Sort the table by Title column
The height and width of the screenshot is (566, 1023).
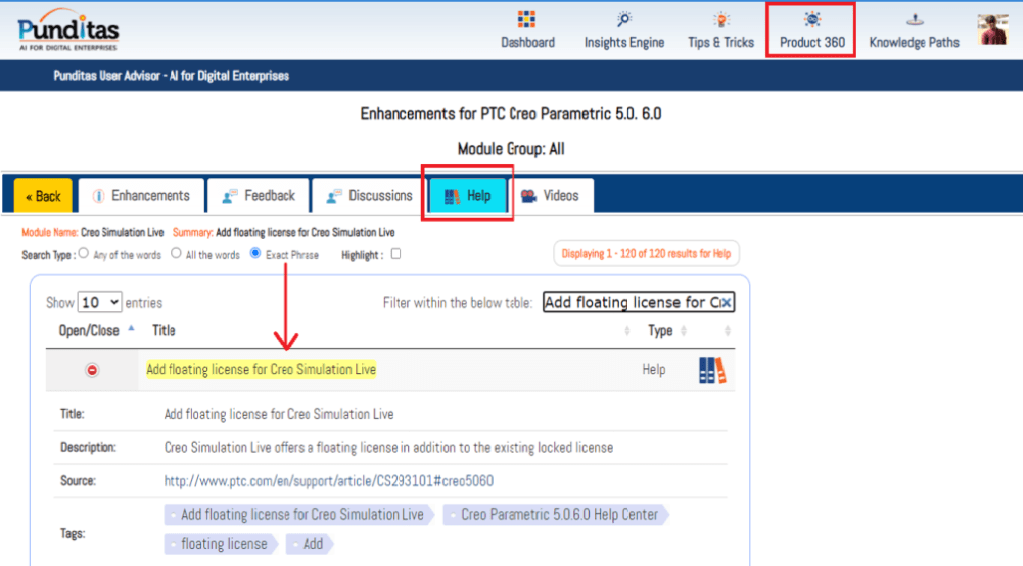164,331
